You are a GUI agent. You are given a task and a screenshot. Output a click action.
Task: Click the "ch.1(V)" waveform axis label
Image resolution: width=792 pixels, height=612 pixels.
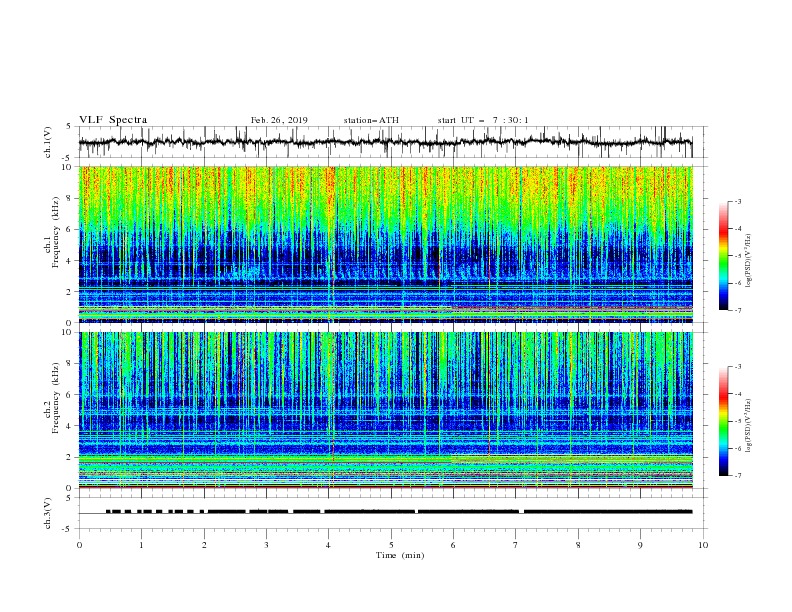click(48, 142)
